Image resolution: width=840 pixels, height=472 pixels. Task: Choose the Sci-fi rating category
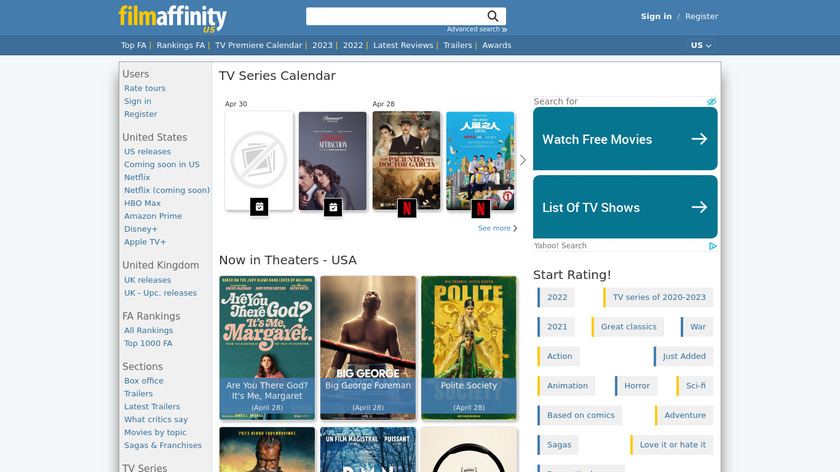pyautogui.click(x=695, y=386)
